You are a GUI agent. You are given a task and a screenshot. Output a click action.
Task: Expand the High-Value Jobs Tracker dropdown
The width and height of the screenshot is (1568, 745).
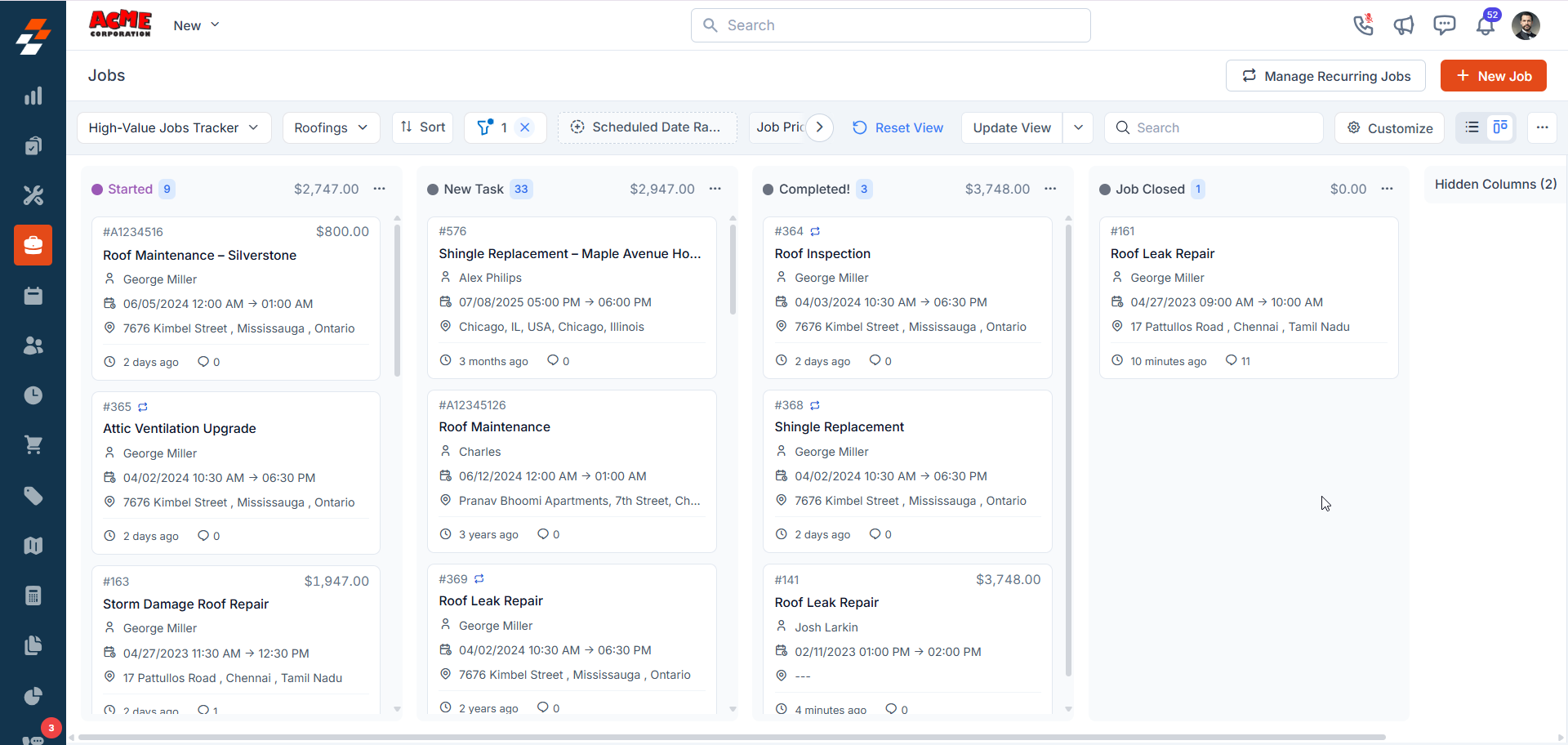(174, 127)
